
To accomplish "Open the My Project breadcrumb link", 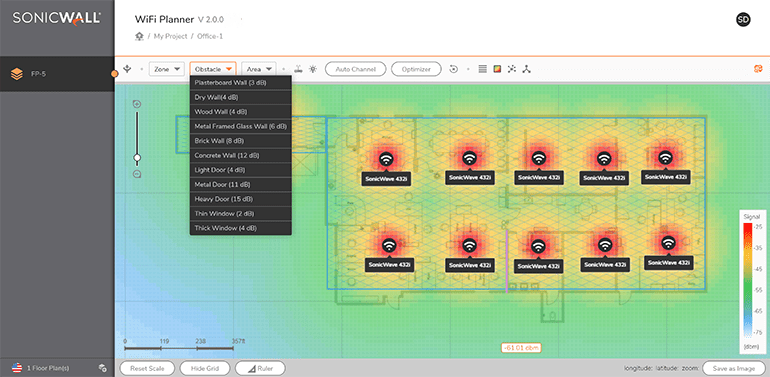I will click(x=170, y=36).
